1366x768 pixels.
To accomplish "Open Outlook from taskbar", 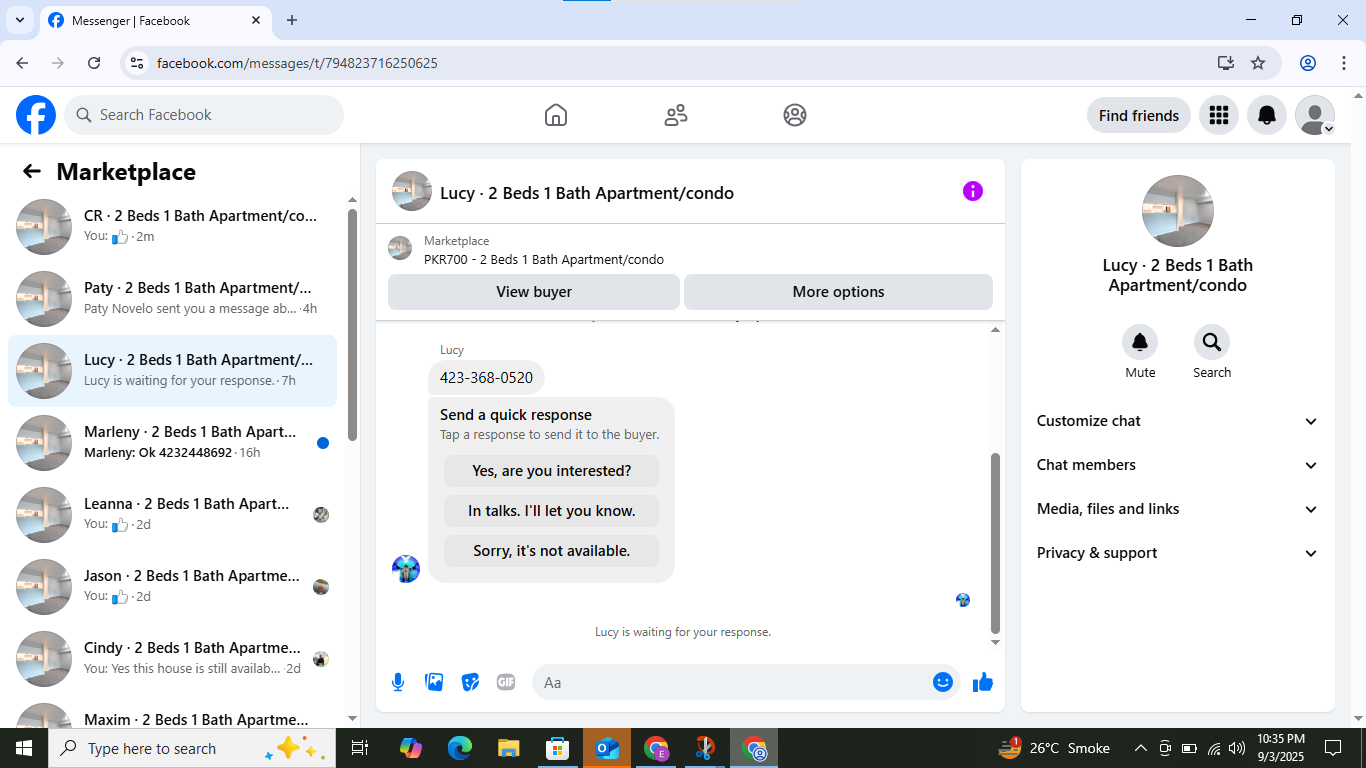I will pyautogui.click(x=607, y=748).
